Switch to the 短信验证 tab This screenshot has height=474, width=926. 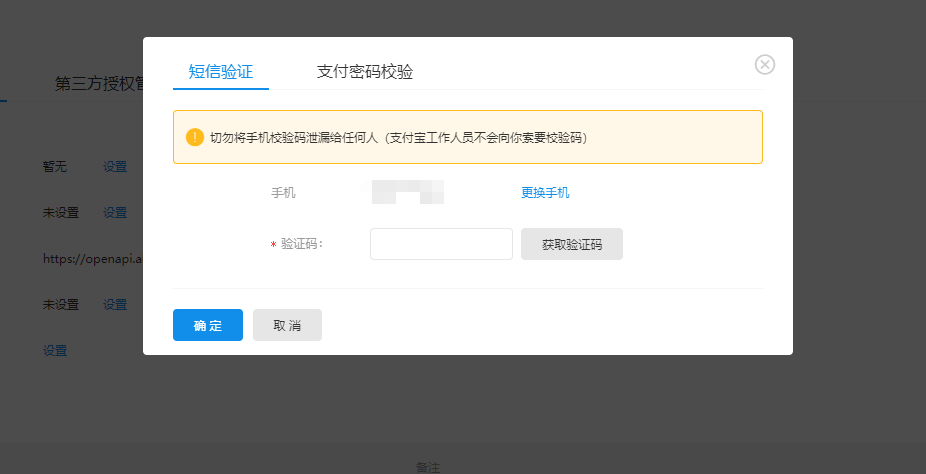tap(221, 71)
